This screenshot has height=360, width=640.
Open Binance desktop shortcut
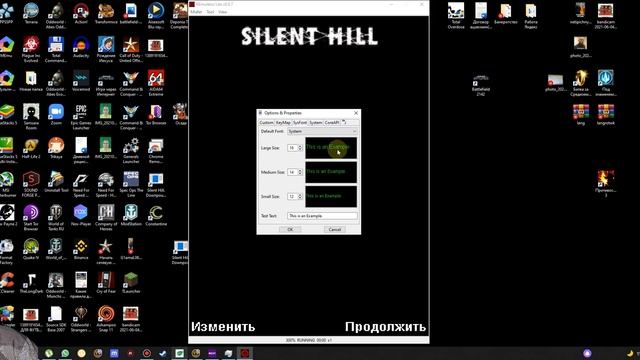click(x=81, y=249)
